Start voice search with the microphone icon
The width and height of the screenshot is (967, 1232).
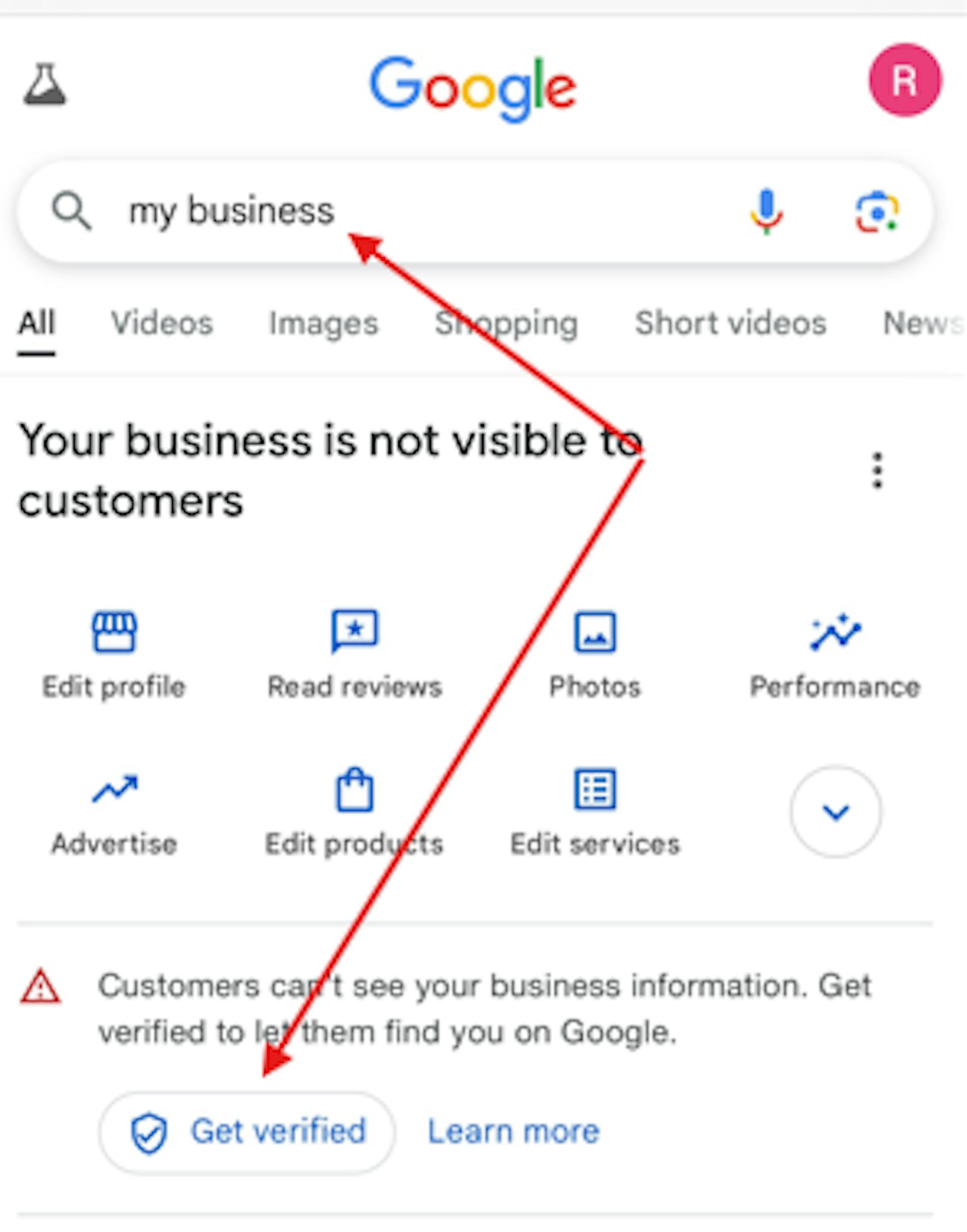click(x=767, y=211)
